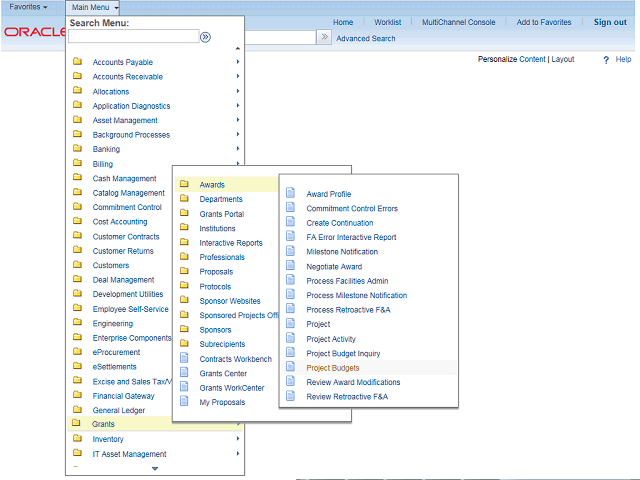
Task: Click the document icon beside Project Budgets
Action: coord(291,367)
